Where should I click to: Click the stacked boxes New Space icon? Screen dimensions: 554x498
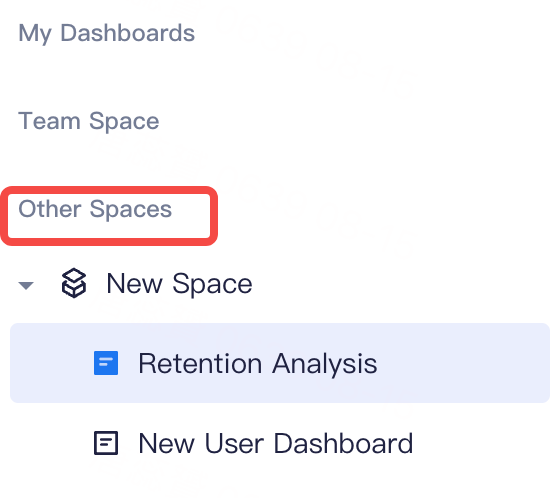tap(73, 283)
